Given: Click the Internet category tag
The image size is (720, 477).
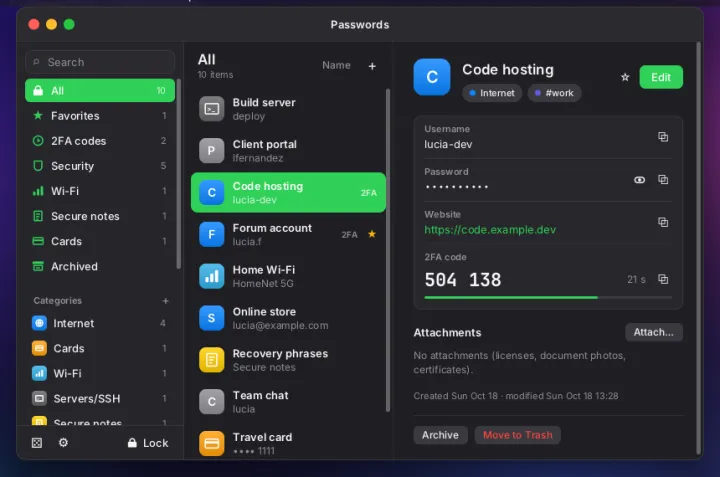Looking at the screenshot, I should (492, 93).
